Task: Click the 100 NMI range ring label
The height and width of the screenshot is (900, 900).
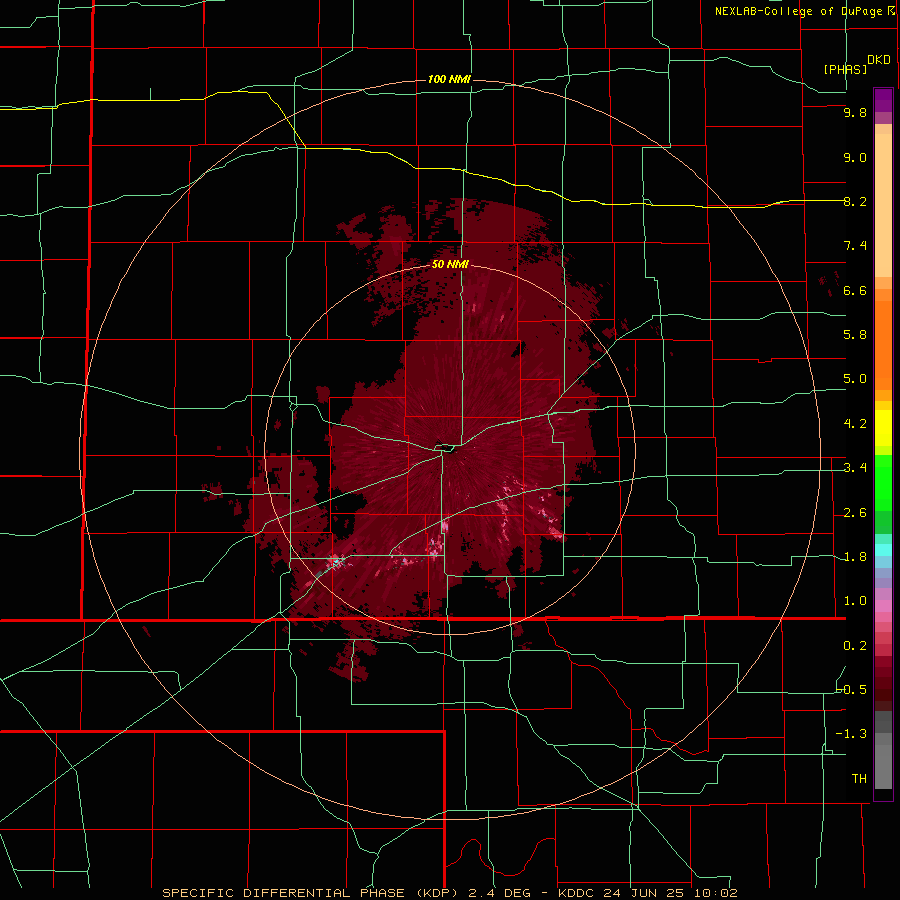Action: point(449,79)
